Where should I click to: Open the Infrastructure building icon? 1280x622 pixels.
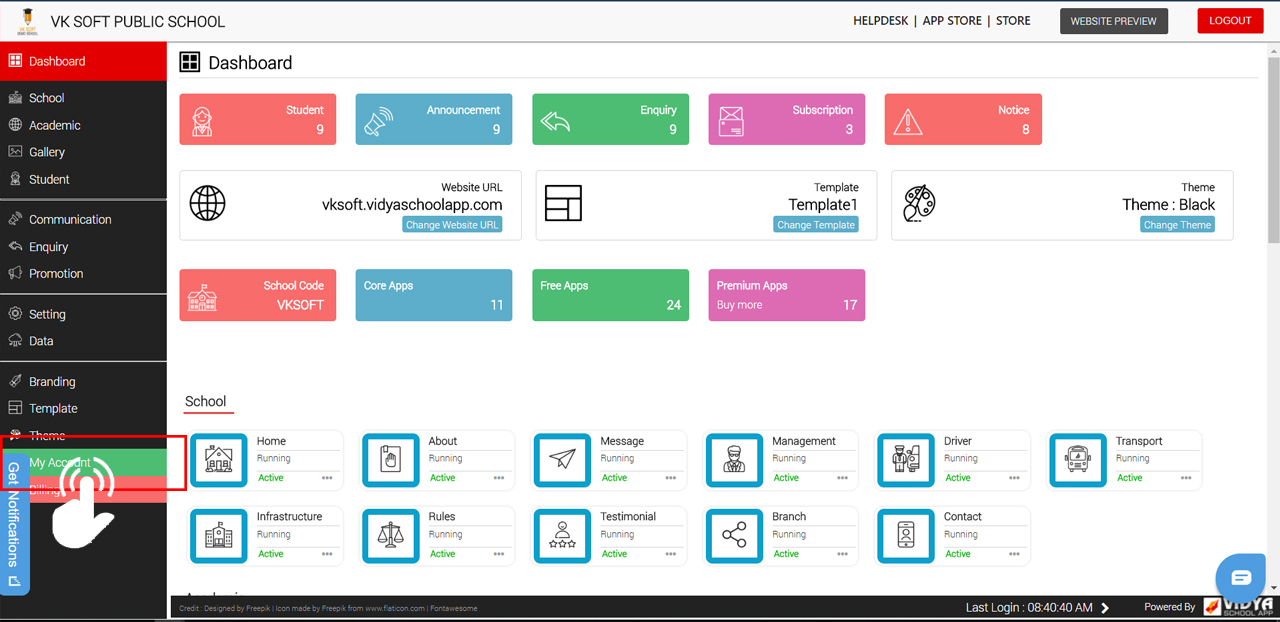tap(218, 536)
